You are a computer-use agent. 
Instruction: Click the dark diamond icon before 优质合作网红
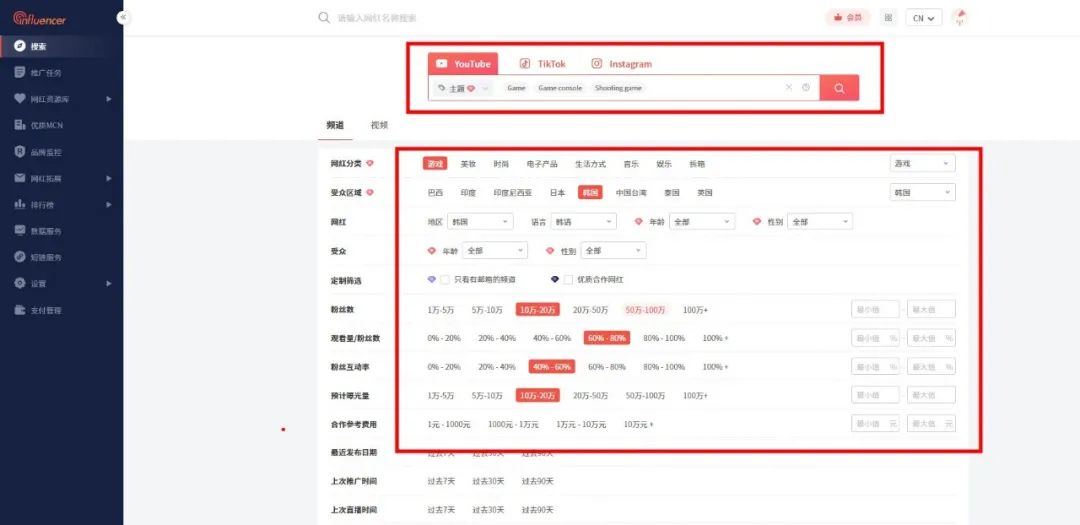coord(554,279)
